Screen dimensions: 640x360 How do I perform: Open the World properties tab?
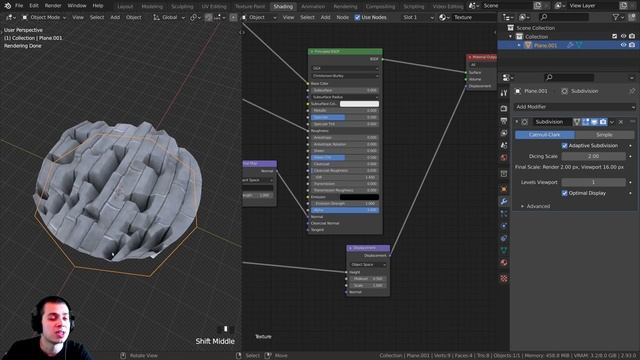tap(504, 158)
